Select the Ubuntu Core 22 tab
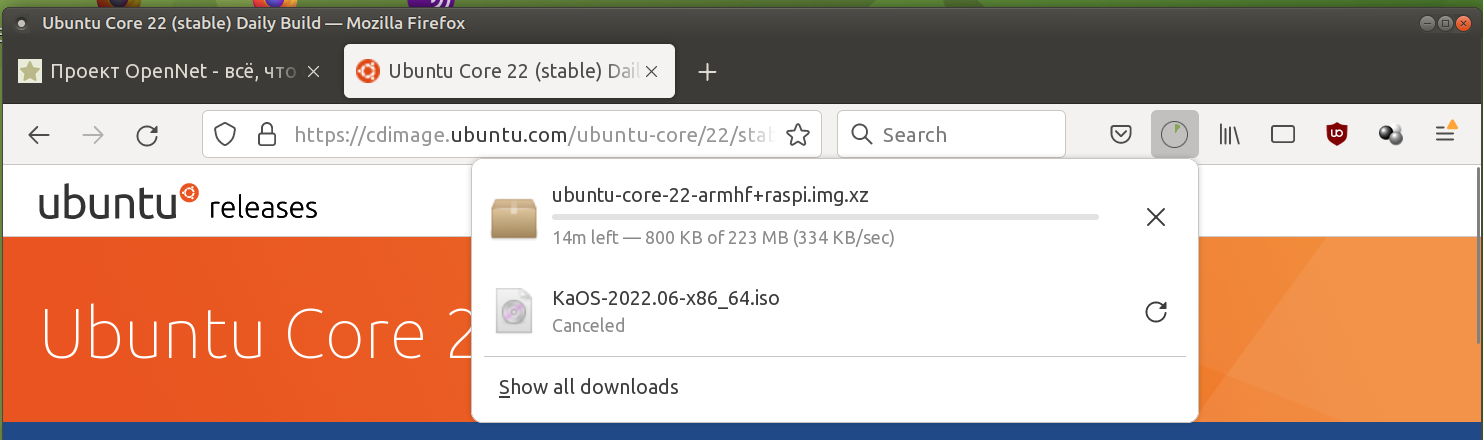1483x440 pixels. (500, 72)
